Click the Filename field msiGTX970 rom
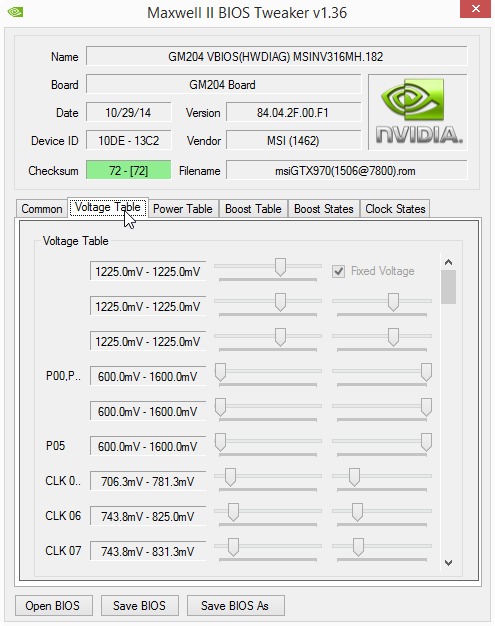495x626 pixels. pos(346,170)
